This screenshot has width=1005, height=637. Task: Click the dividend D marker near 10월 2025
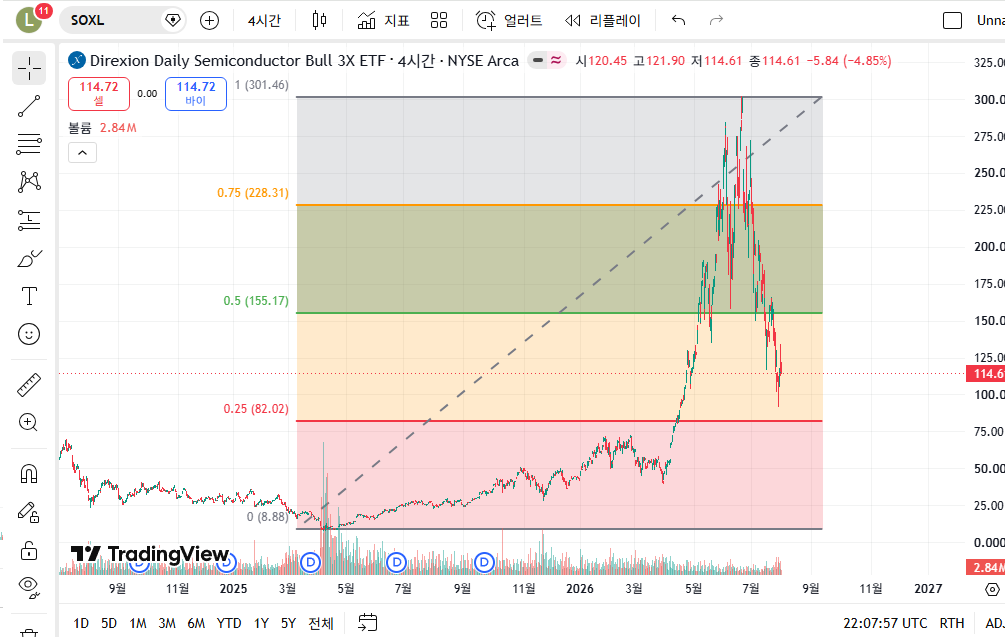[x=484, y=563]
